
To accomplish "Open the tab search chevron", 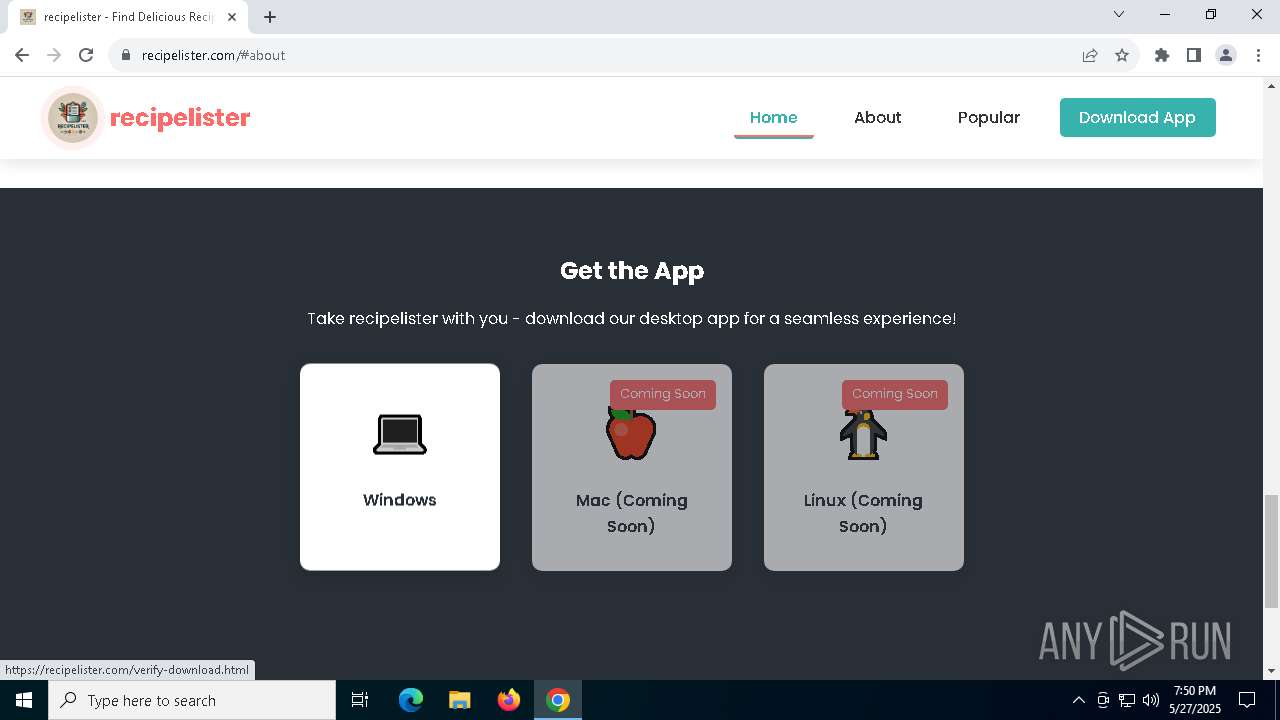I will tap(1119, 14).
